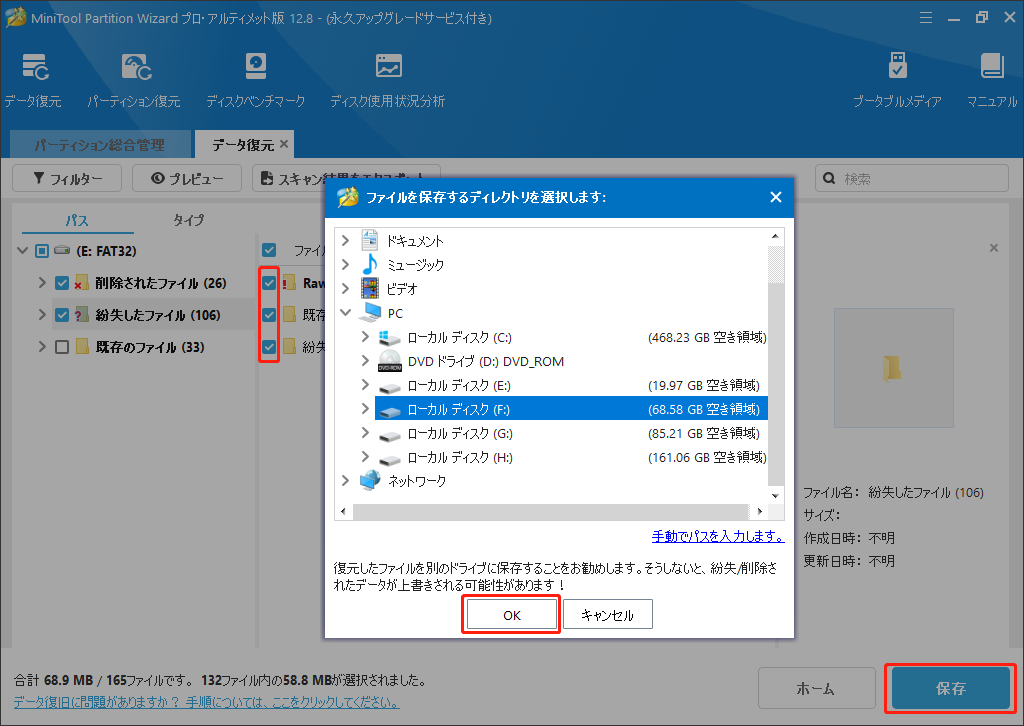Click the DVD ドライブ (D:) disc icon
1024x726 pixels.
390,361
